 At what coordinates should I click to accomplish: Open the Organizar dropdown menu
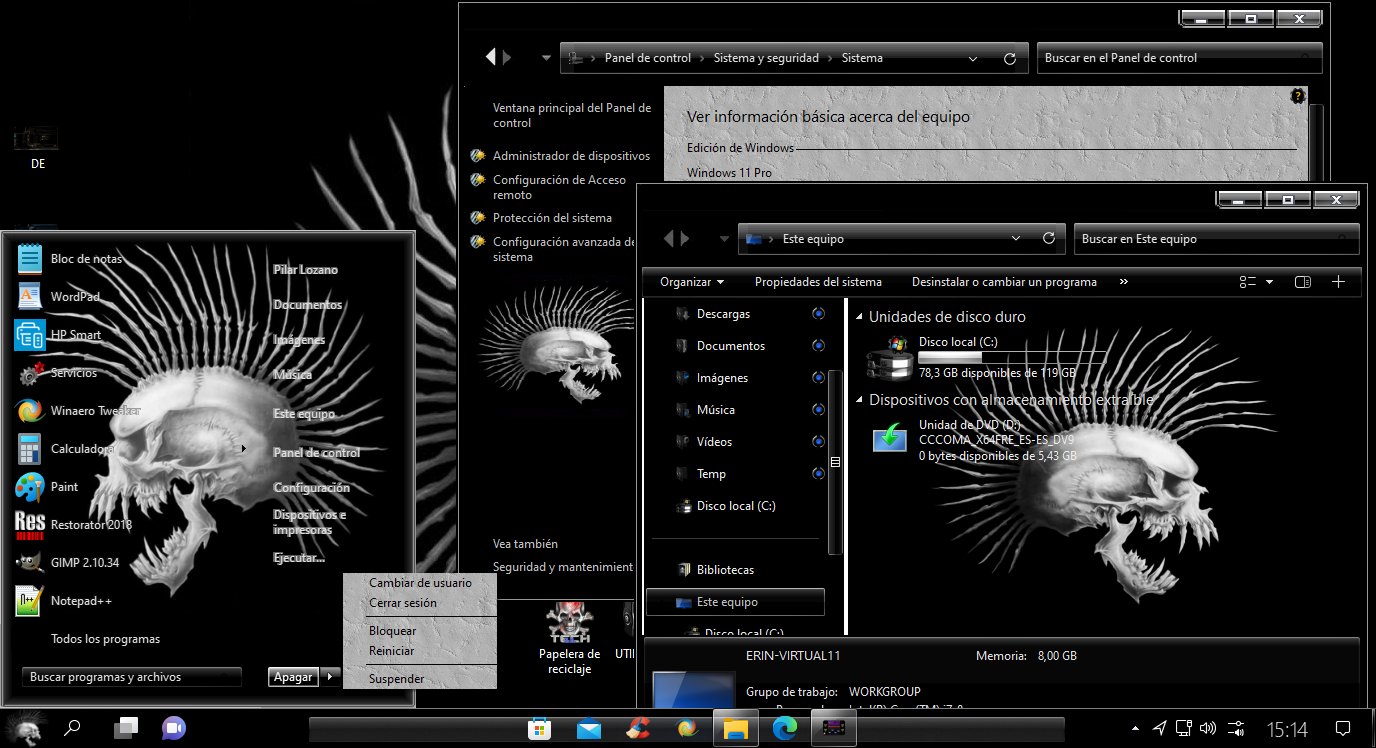691,281
